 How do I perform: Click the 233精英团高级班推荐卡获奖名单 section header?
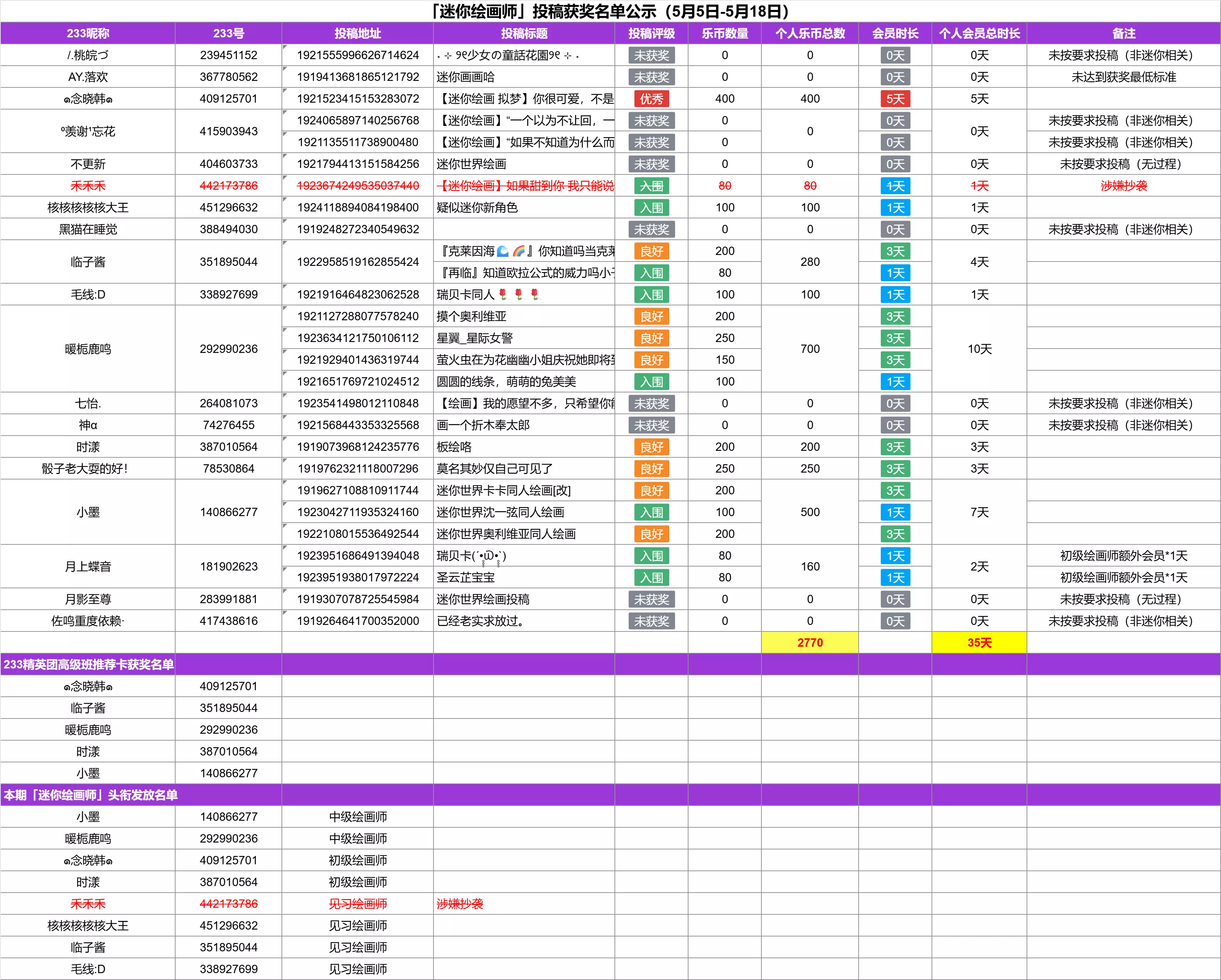89,664
